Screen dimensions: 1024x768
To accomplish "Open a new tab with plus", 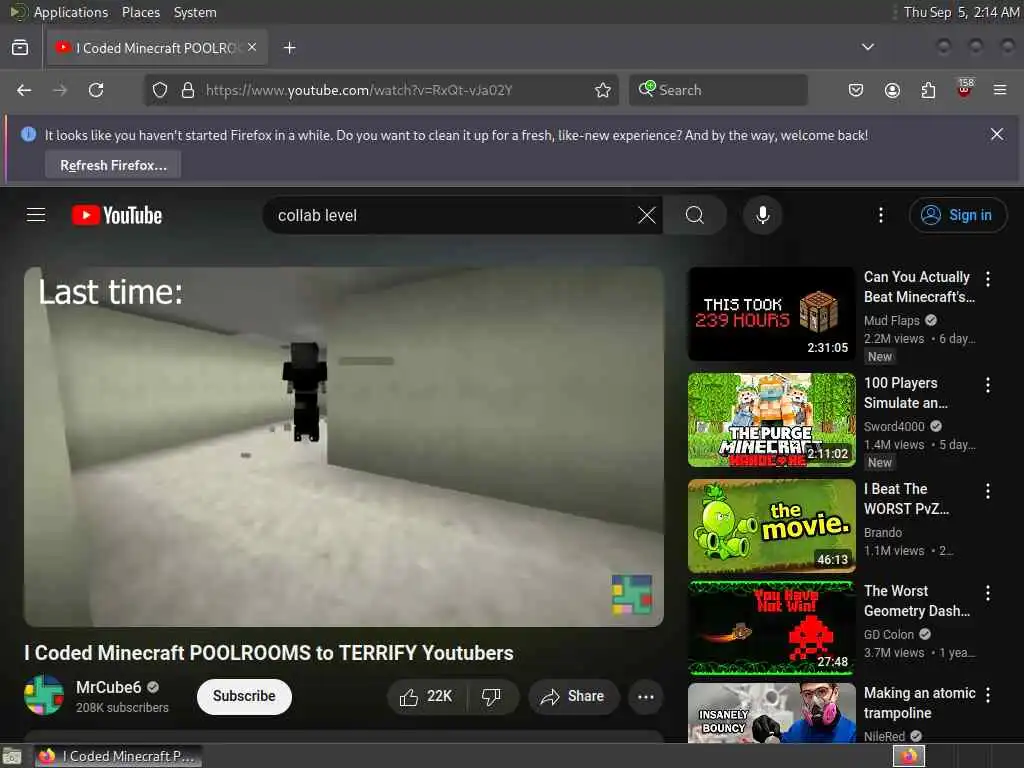I will pos(289,48).
